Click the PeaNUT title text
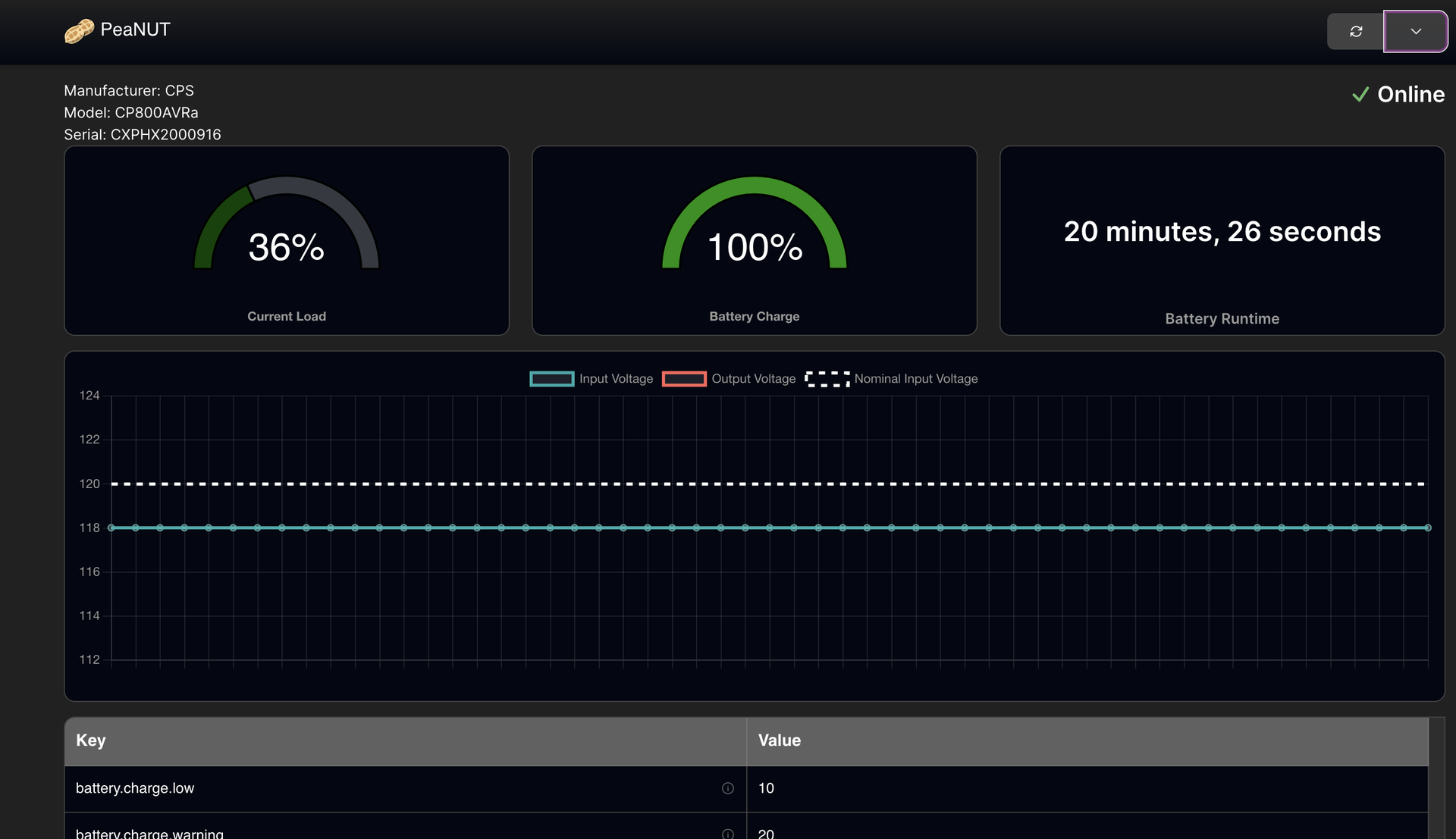 (x=135, y=30)
